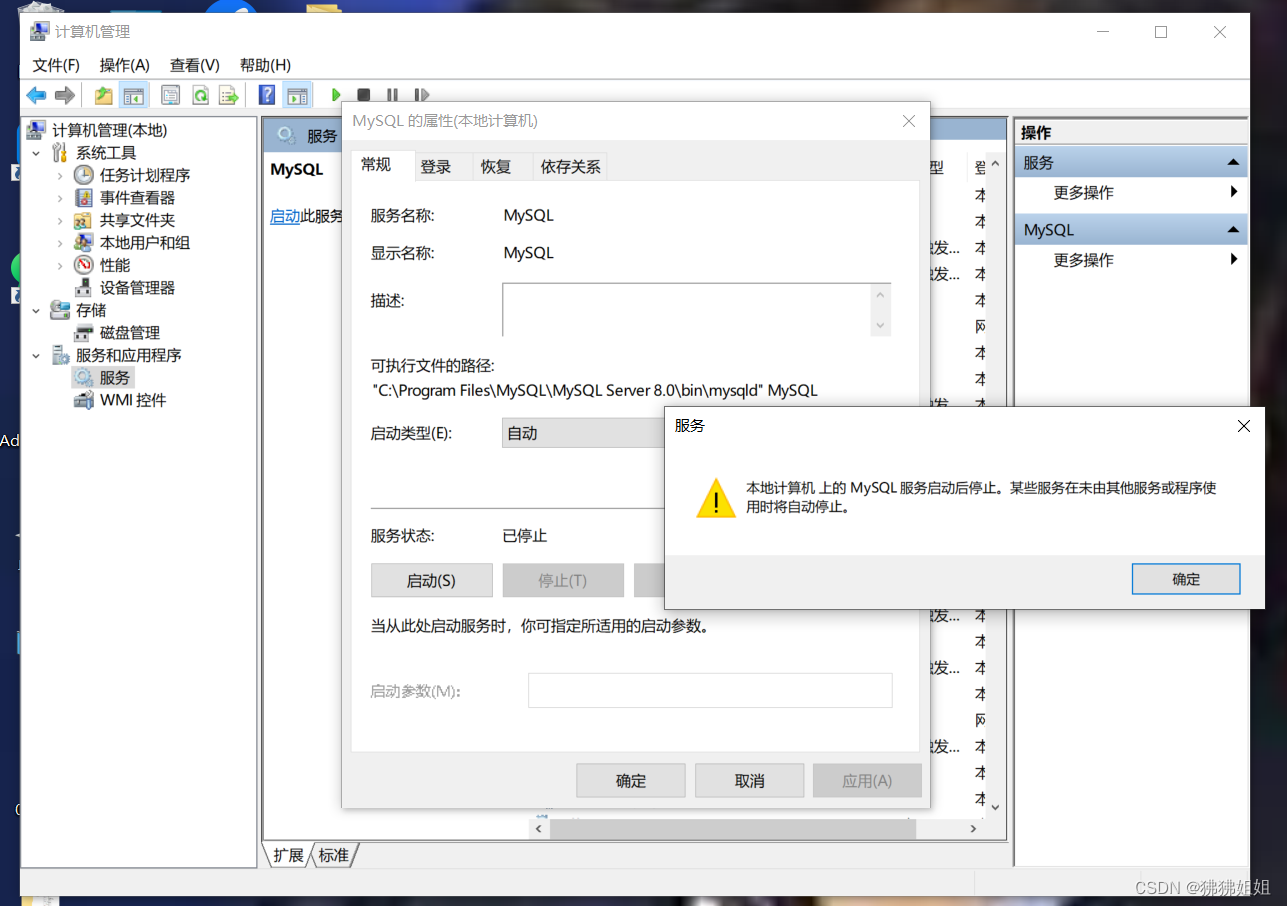Click the Pause Service toolbar icon
The image size is (1287, 906).
(392, 95)
